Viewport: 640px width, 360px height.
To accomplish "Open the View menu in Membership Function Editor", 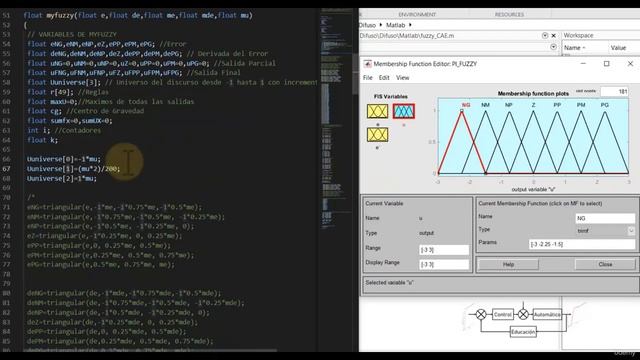I will (402, 78).
